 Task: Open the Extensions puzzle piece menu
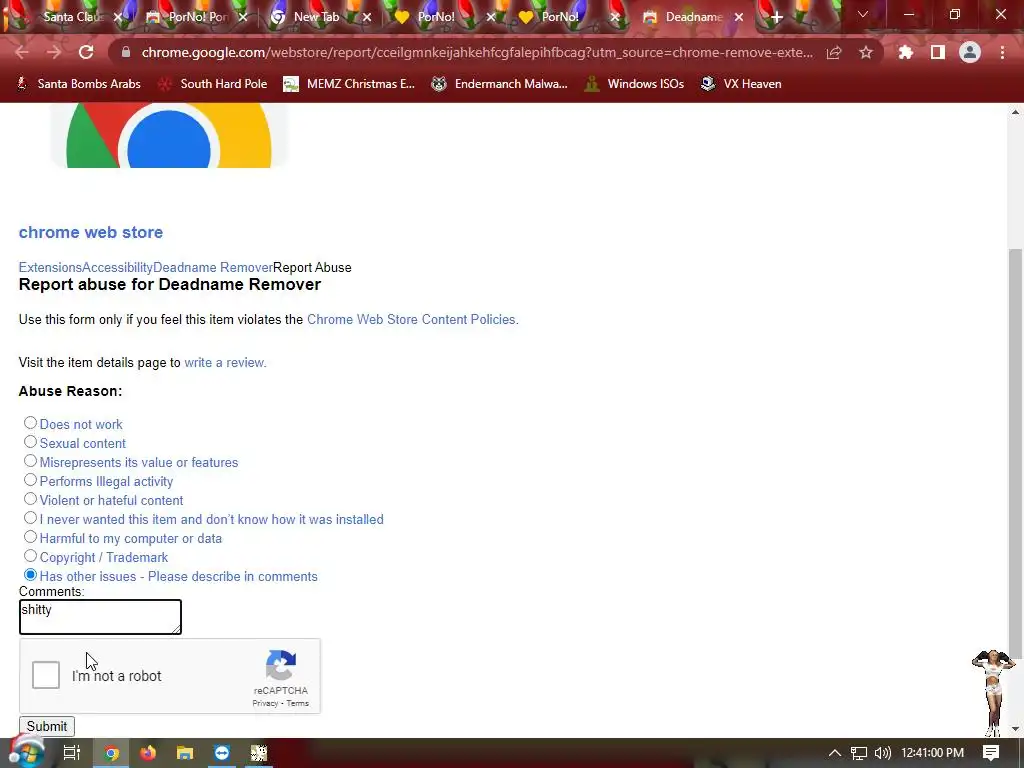[x=905, y=52]
